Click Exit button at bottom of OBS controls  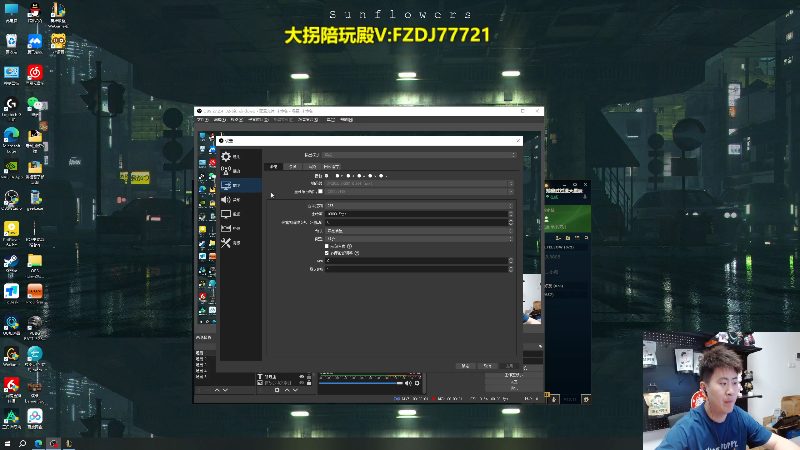click(x=514, y=388)
